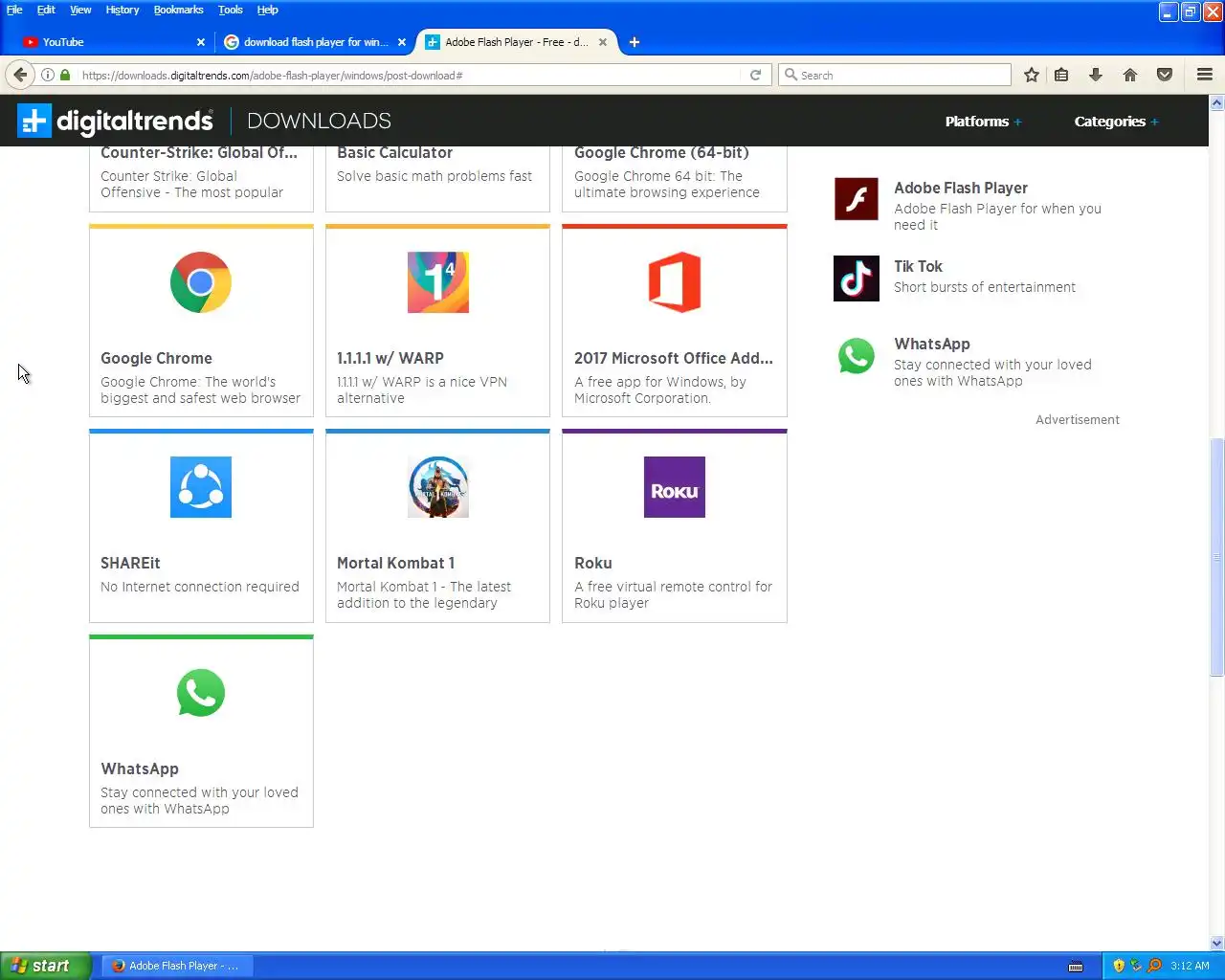Open the Bookmarks menu
Image resolution: width=1225 pixels, height=980 pixels.
coord(179,10)
